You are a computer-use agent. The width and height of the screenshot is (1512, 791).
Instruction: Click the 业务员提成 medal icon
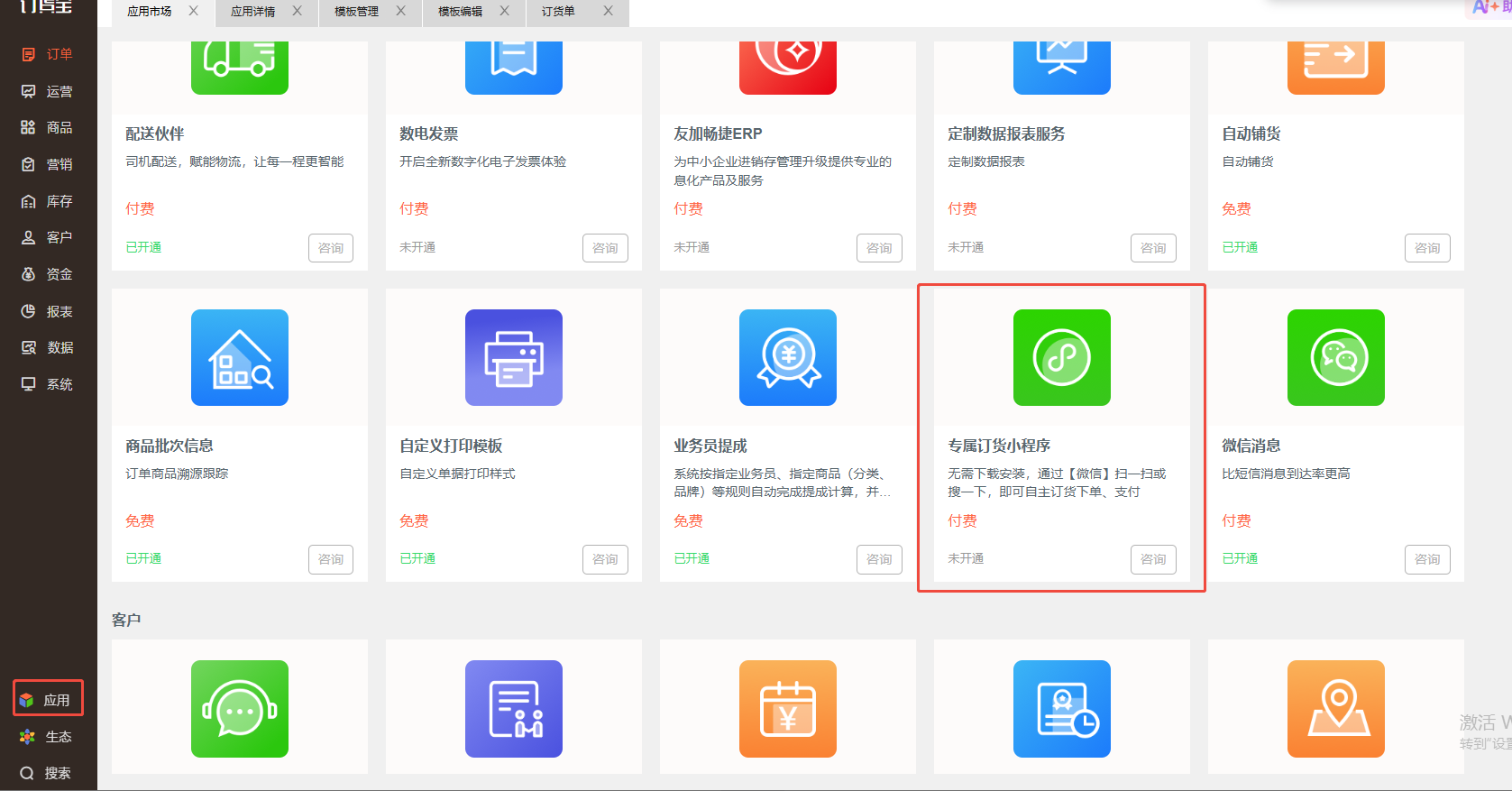pos(788,357)
